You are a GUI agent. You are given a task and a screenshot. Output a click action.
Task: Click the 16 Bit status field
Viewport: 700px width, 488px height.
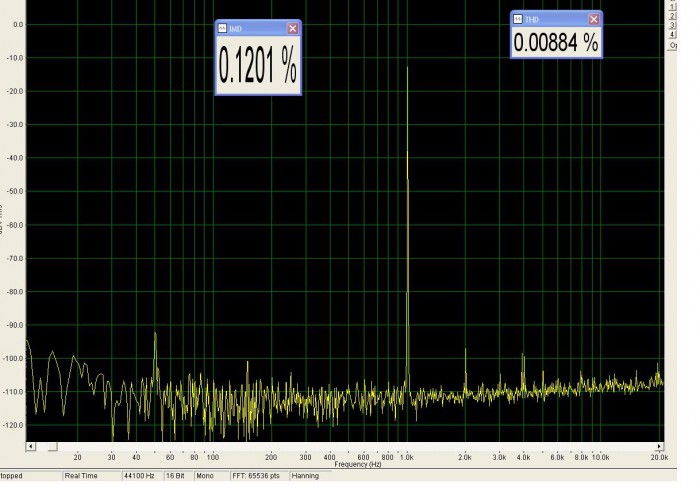coord(179,476)
